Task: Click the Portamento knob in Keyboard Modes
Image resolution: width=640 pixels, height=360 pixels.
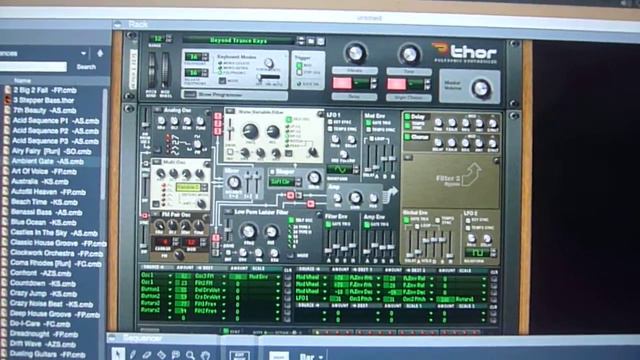Action: [x=269, y=62]
